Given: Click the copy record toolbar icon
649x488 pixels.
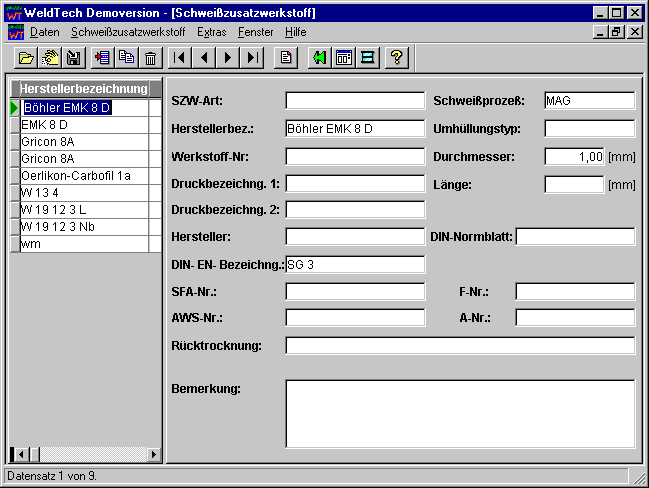Looking at the screenshot, I should (126, 58).
